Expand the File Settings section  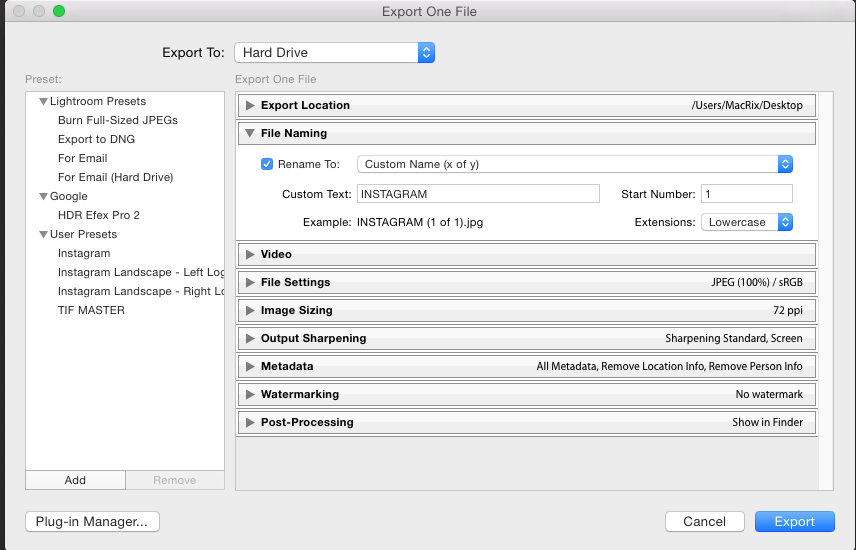[250, 282]
